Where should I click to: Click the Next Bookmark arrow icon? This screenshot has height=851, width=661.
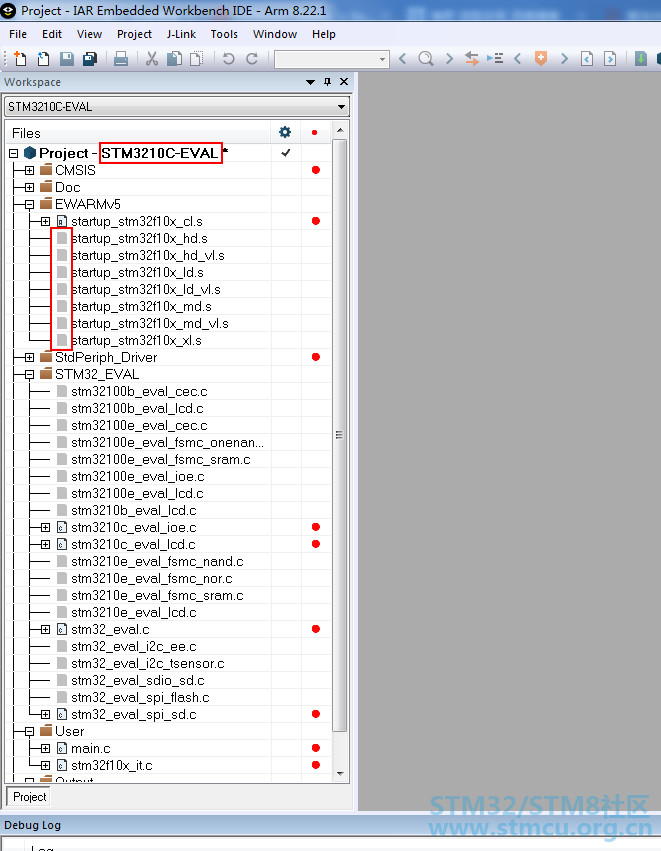pyautogui.click(x=564, y=58)
